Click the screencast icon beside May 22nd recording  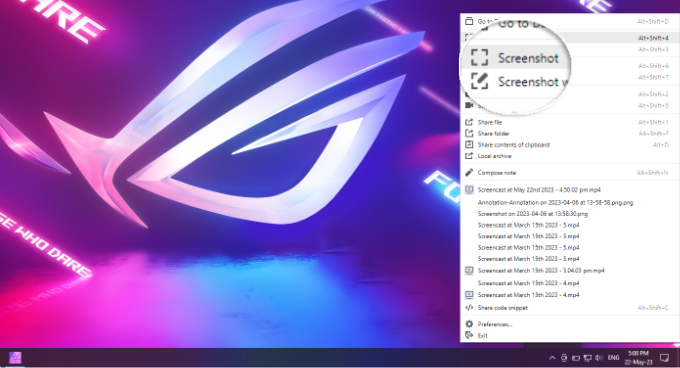pos(469,189)
